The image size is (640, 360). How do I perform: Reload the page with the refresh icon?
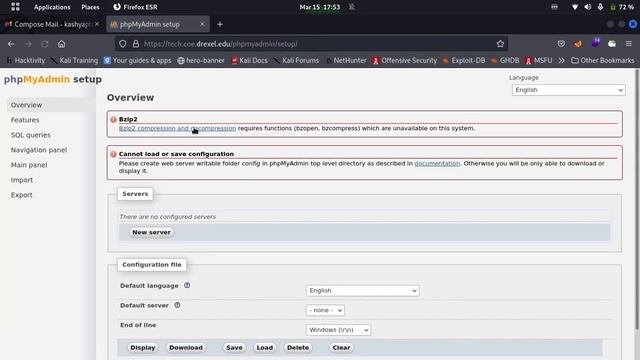click(45, 44)
